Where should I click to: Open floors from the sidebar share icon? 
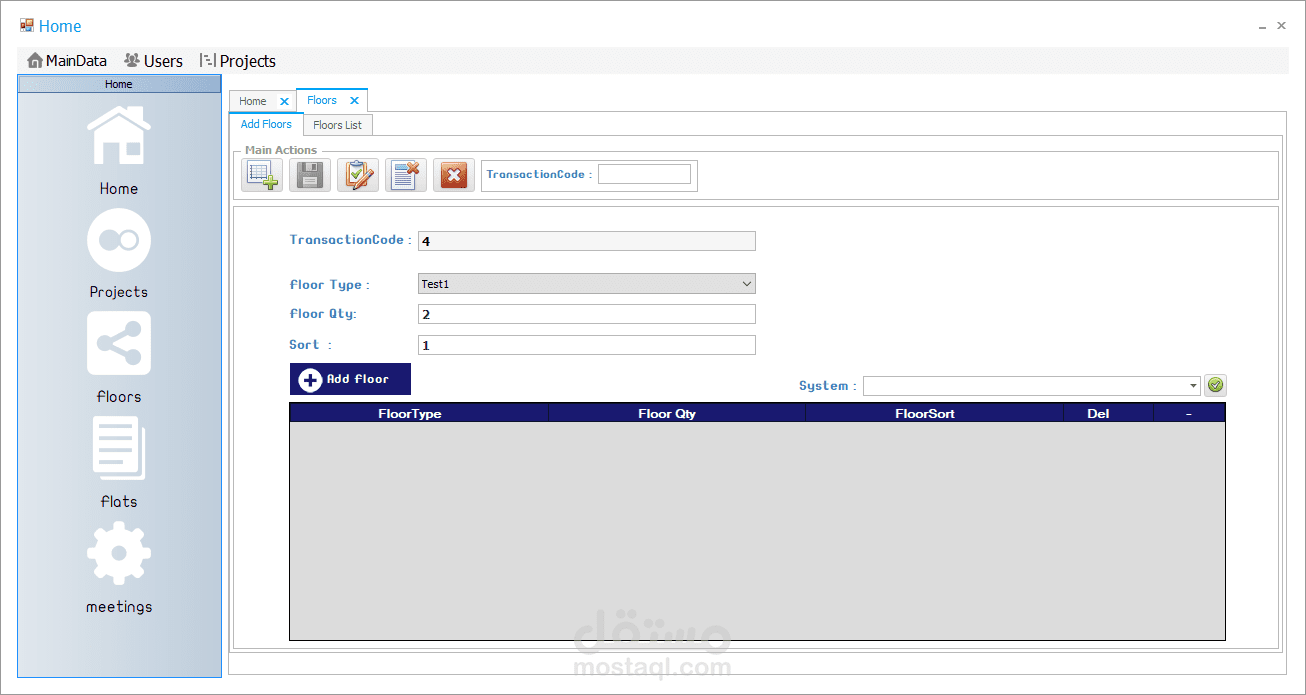[119, 344]
